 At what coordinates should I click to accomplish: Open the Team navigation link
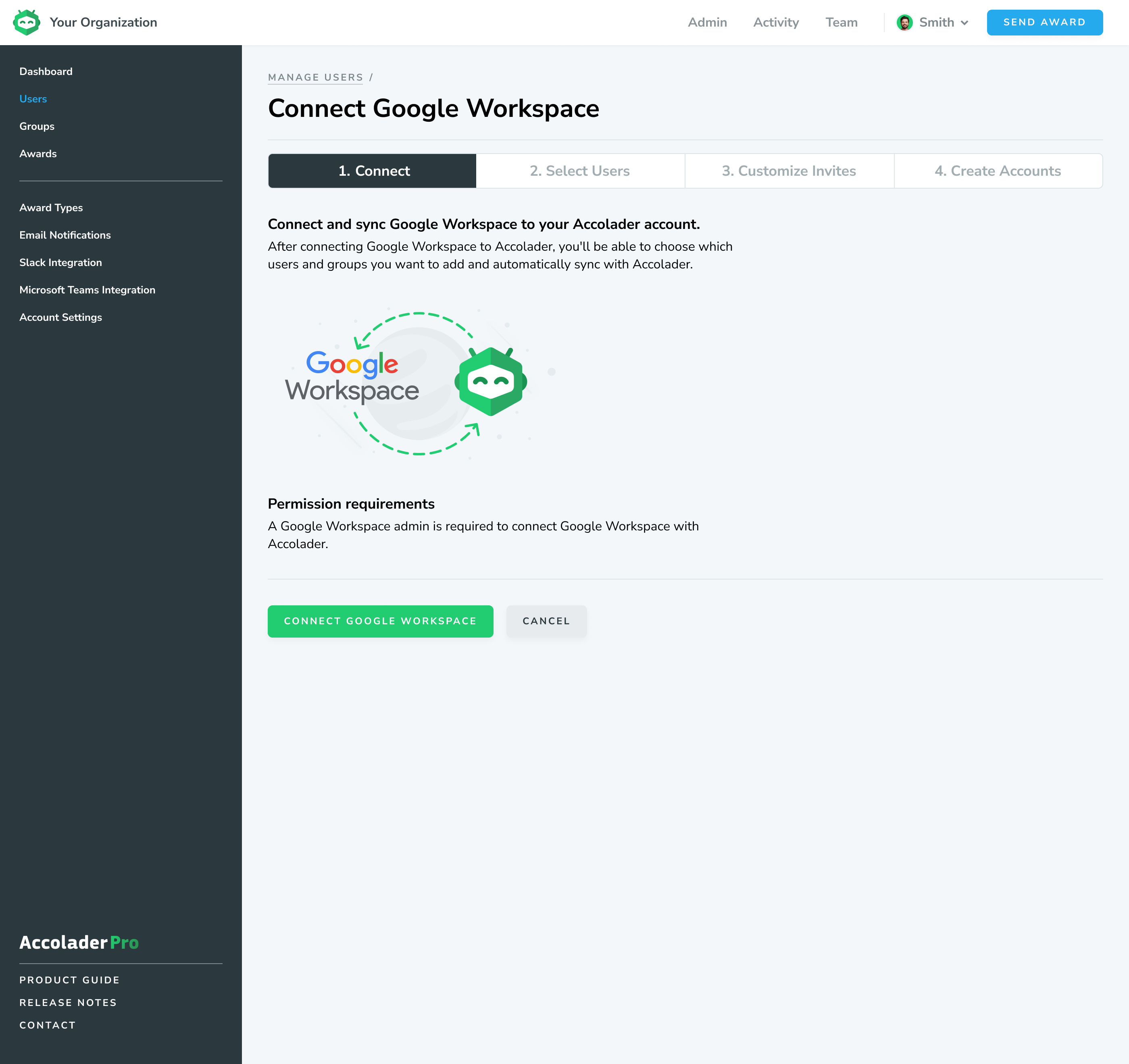pyautogui.click(x=841, y=23)
